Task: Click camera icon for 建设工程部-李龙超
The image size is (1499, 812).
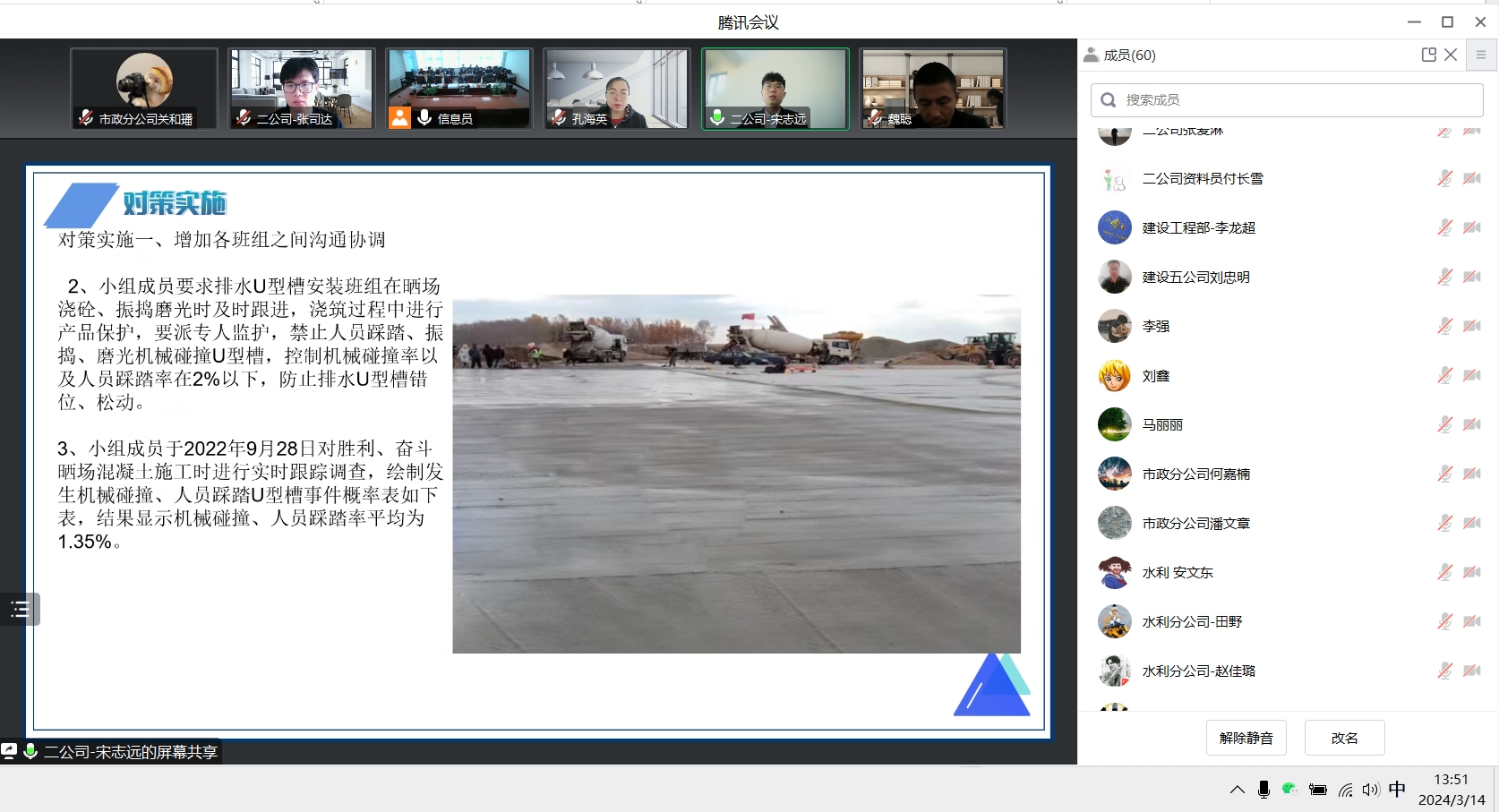Action: [x=1472, y=227]
